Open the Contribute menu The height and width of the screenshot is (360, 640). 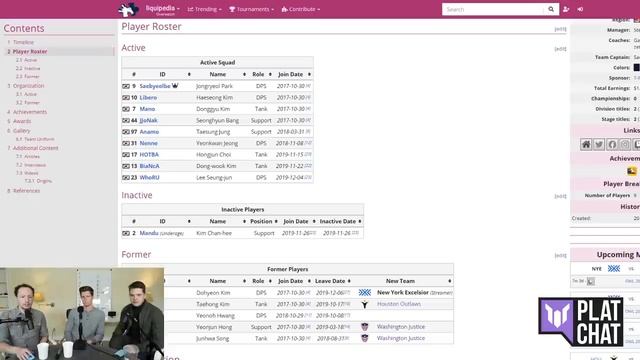[300, 9]
